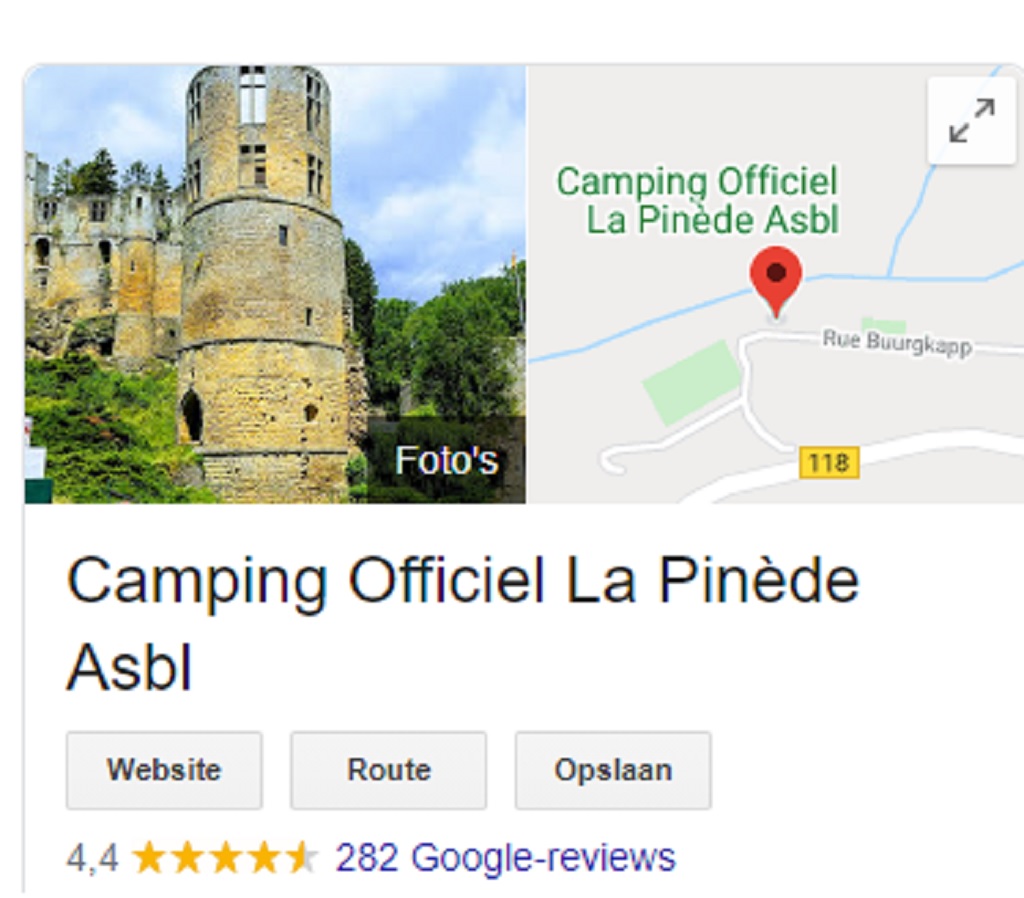The width and height of the screenshot is (1024, 898).
Task: Open the campsite Website button
Action: tap(164, 770)
